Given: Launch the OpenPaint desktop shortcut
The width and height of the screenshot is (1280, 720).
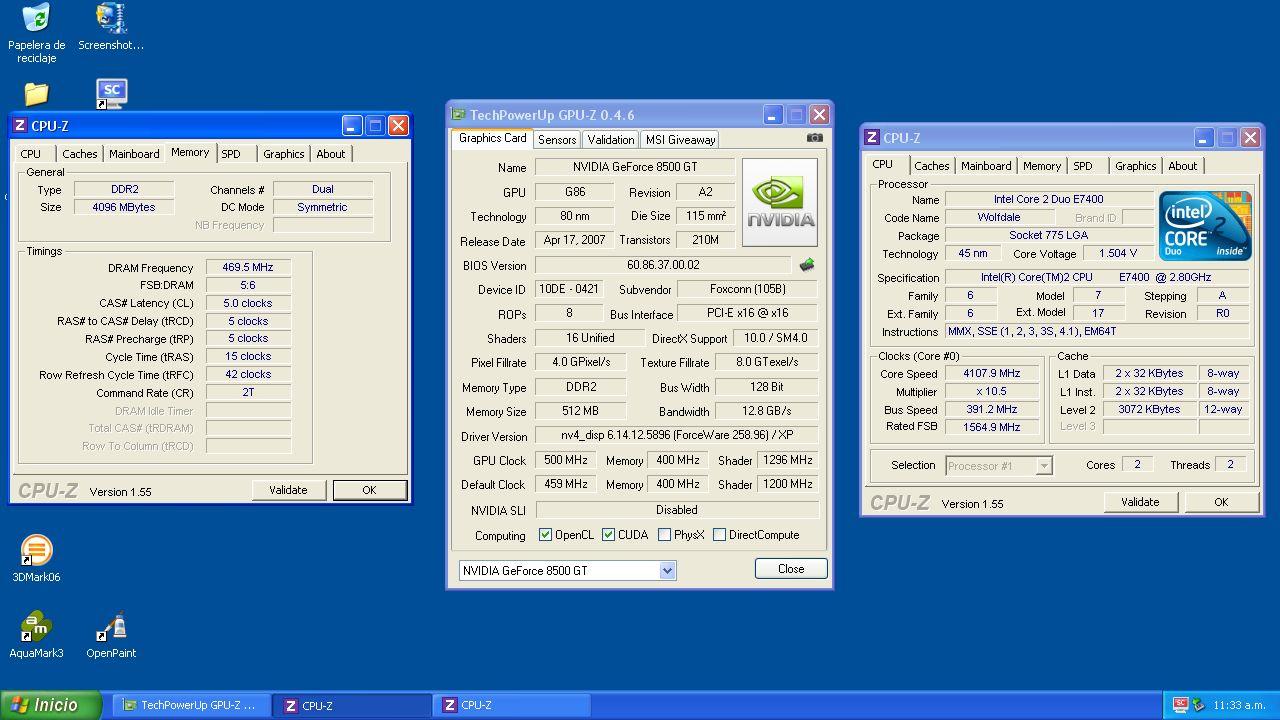Looking at the screenshot, I should (x=111, y=627).
